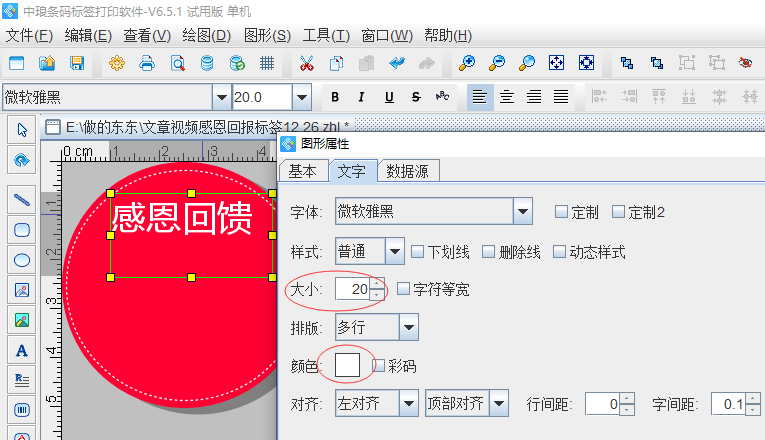Viewport: 765px width, 440px height.
Task: Open the 顶部对齐 vertical alignment dropdown
Action: 499,403
